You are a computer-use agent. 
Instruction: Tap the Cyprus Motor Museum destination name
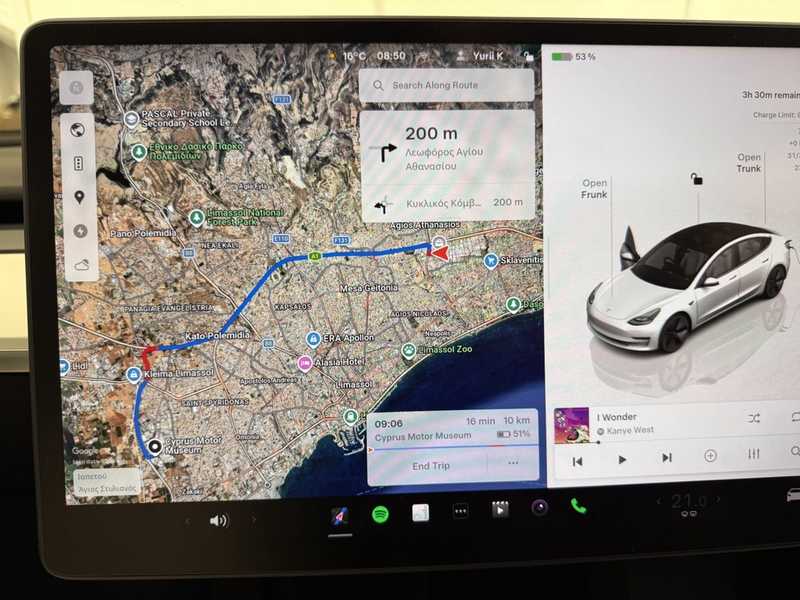pos(423,436)
